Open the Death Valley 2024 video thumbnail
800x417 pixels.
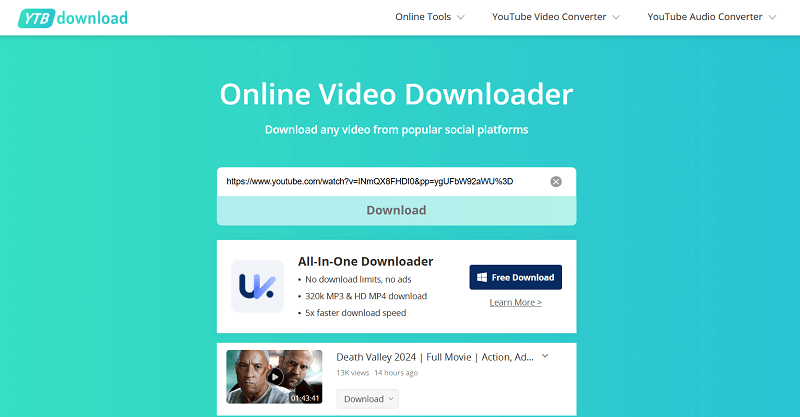point(274,377)
